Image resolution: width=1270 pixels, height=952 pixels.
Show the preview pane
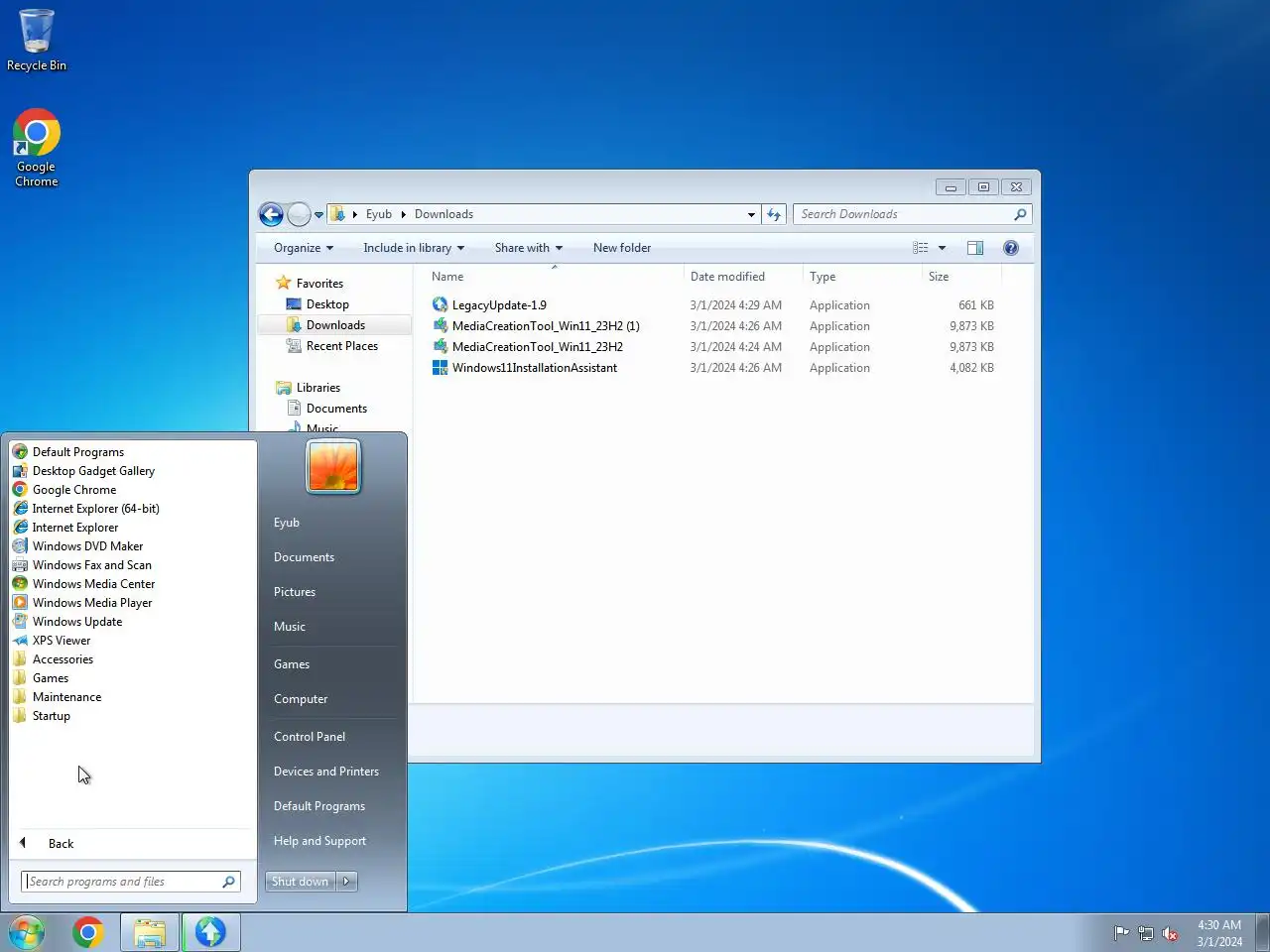975,248
